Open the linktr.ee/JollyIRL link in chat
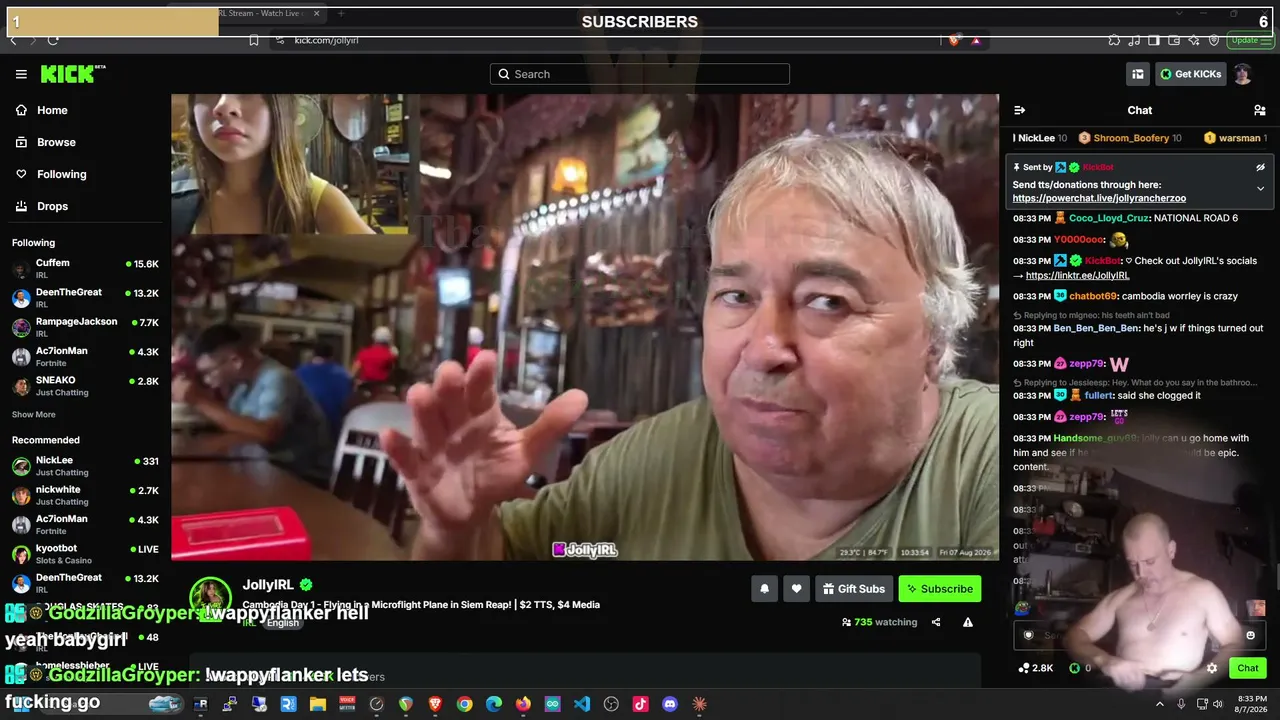 point(1077,275)
